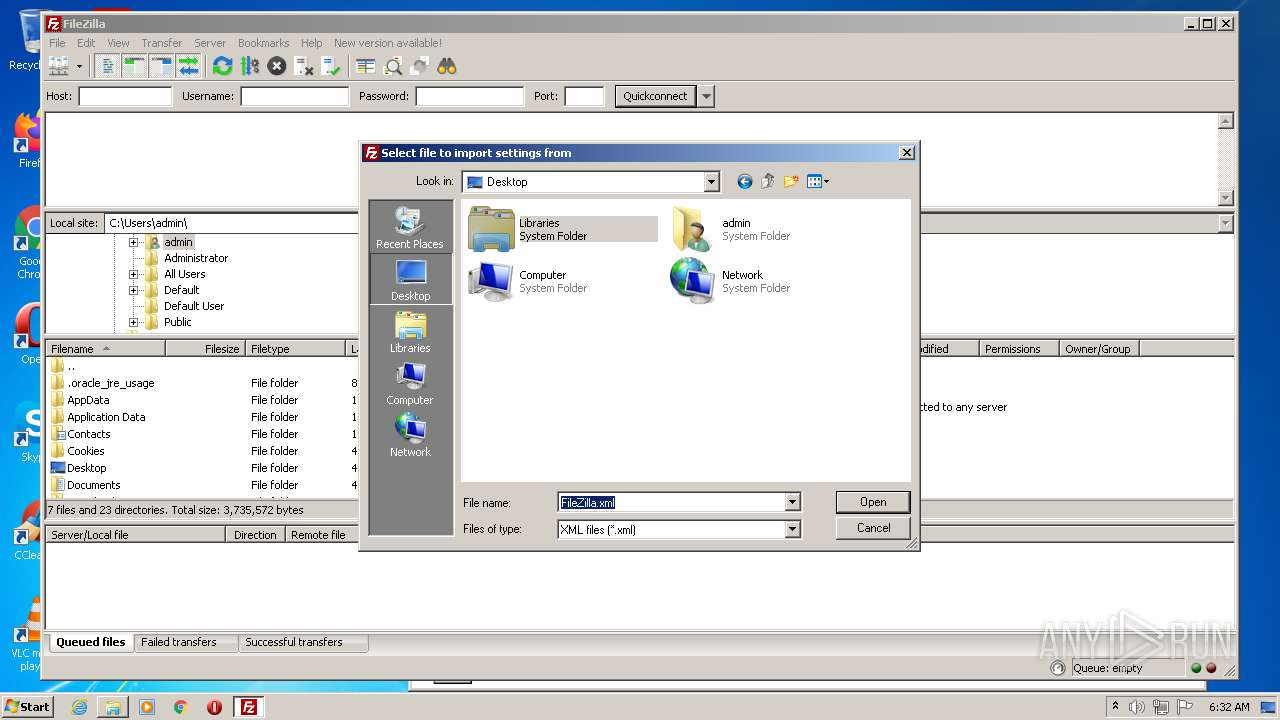This screenshot has width=1280, height=720.
Task: Select Libraries system folder item
Action: coord(562,229)
